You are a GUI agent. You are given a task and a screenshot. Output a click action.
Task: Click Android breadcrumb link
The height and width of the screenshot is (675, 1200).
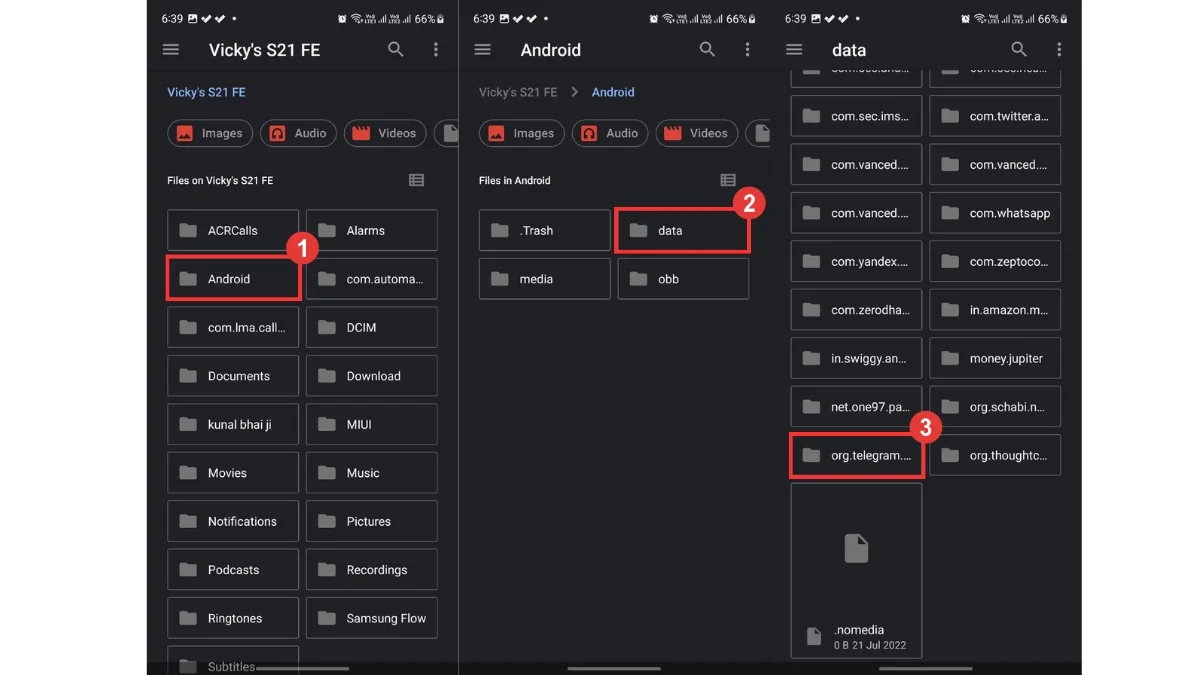(x=613, y=92)
